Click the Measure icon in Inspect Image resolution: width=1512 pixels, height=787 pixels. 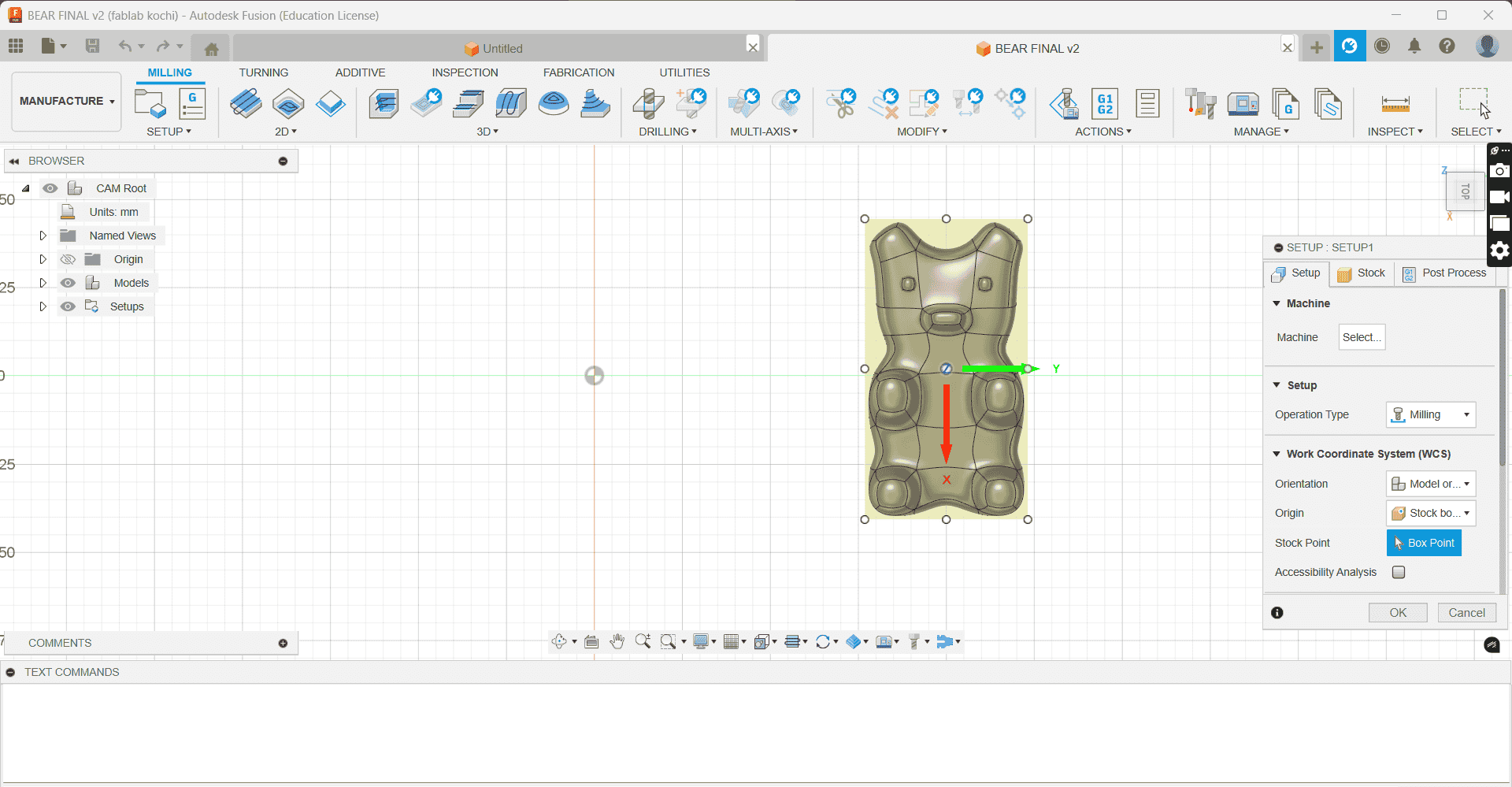tap(1395, 103)
